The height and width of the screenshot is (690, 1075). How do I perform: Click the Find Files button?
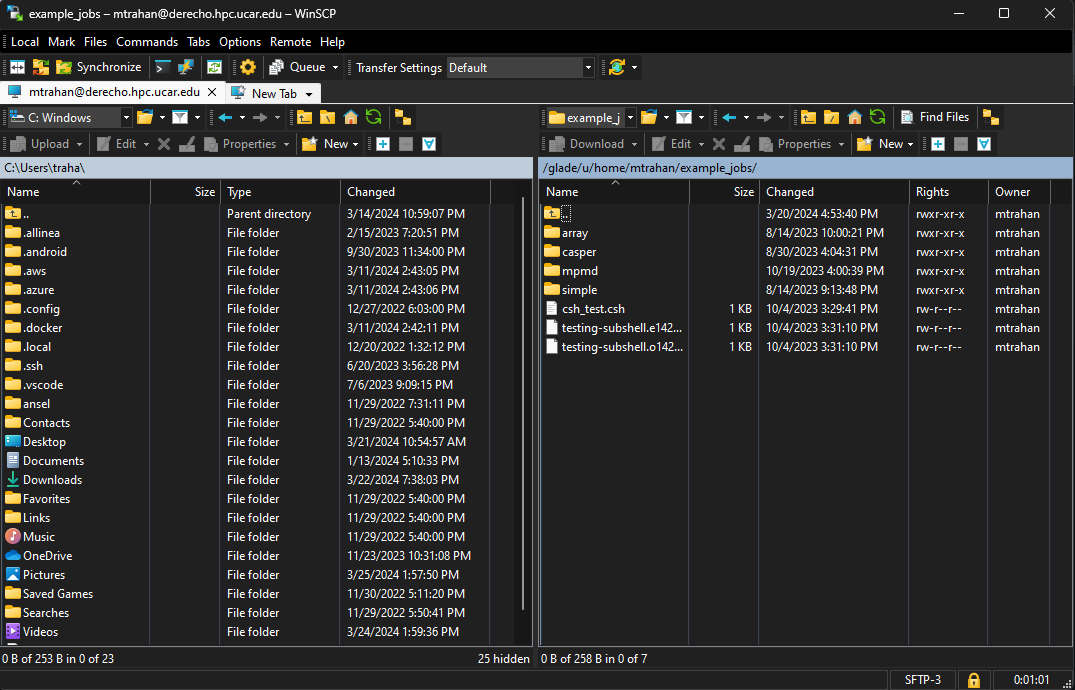pos(934,117)
